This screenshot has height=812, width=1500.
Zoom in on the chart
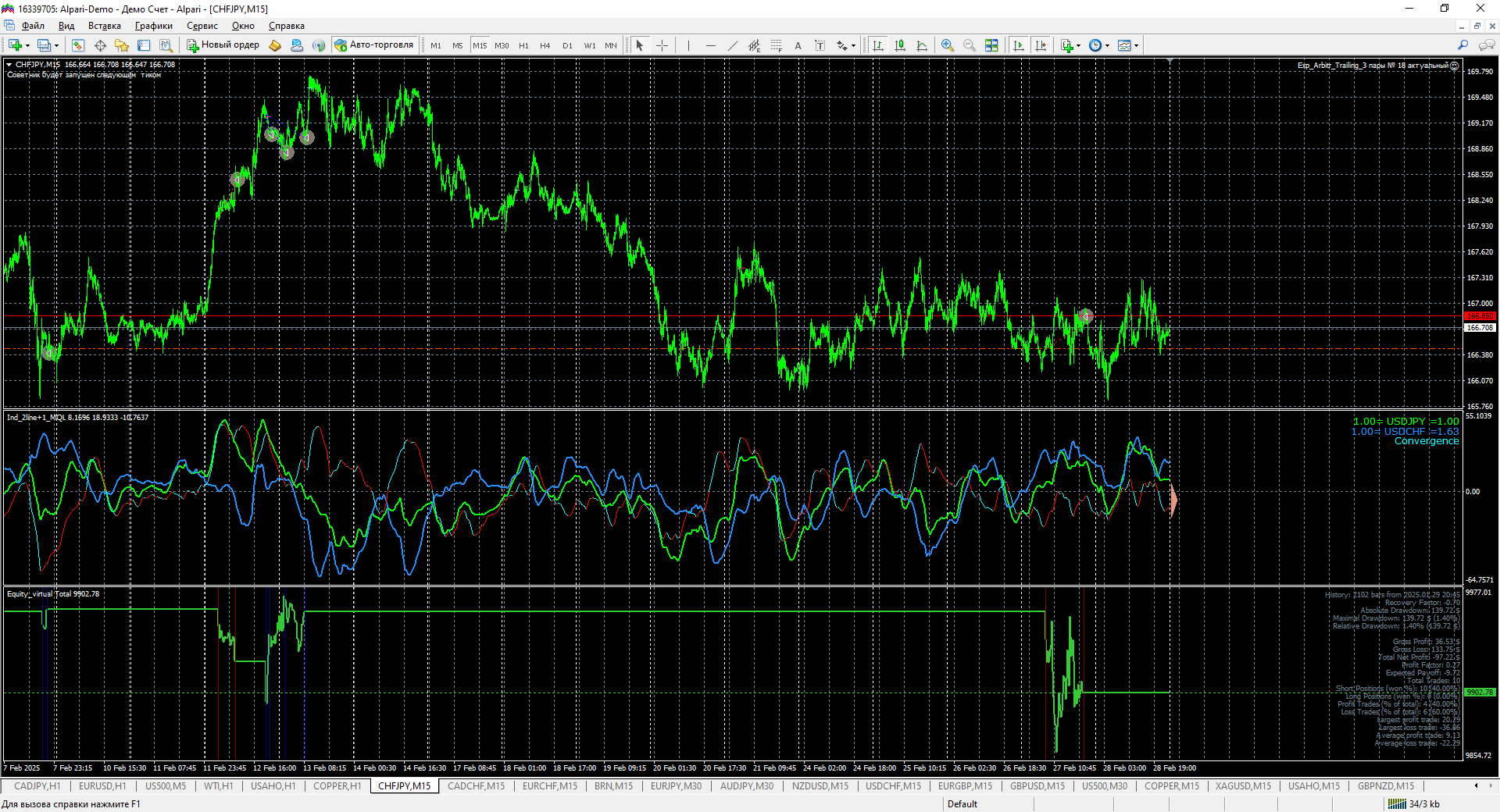pyautogui.click(x=948, y=45)
